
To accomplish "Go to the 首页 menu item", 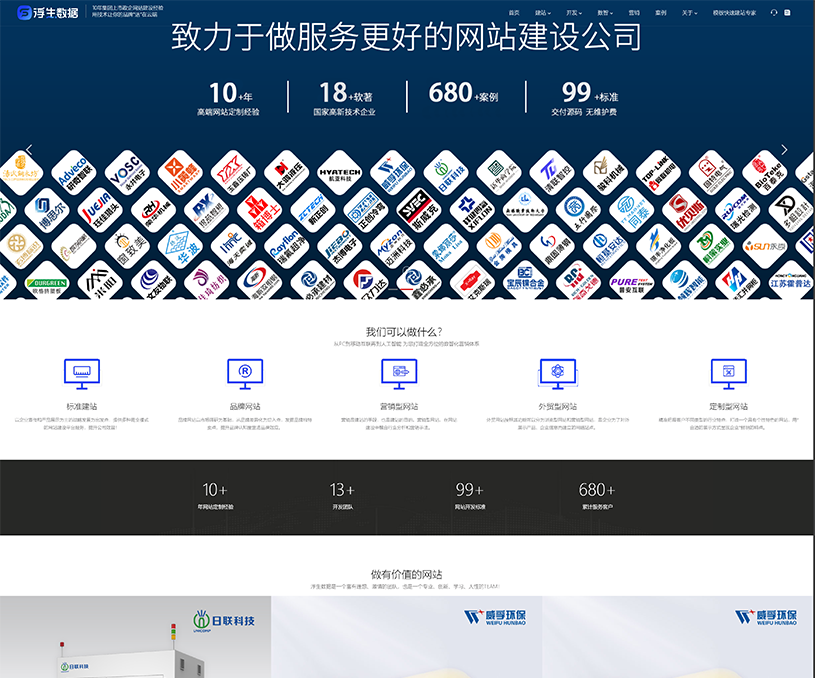I will tap(514, 13).
